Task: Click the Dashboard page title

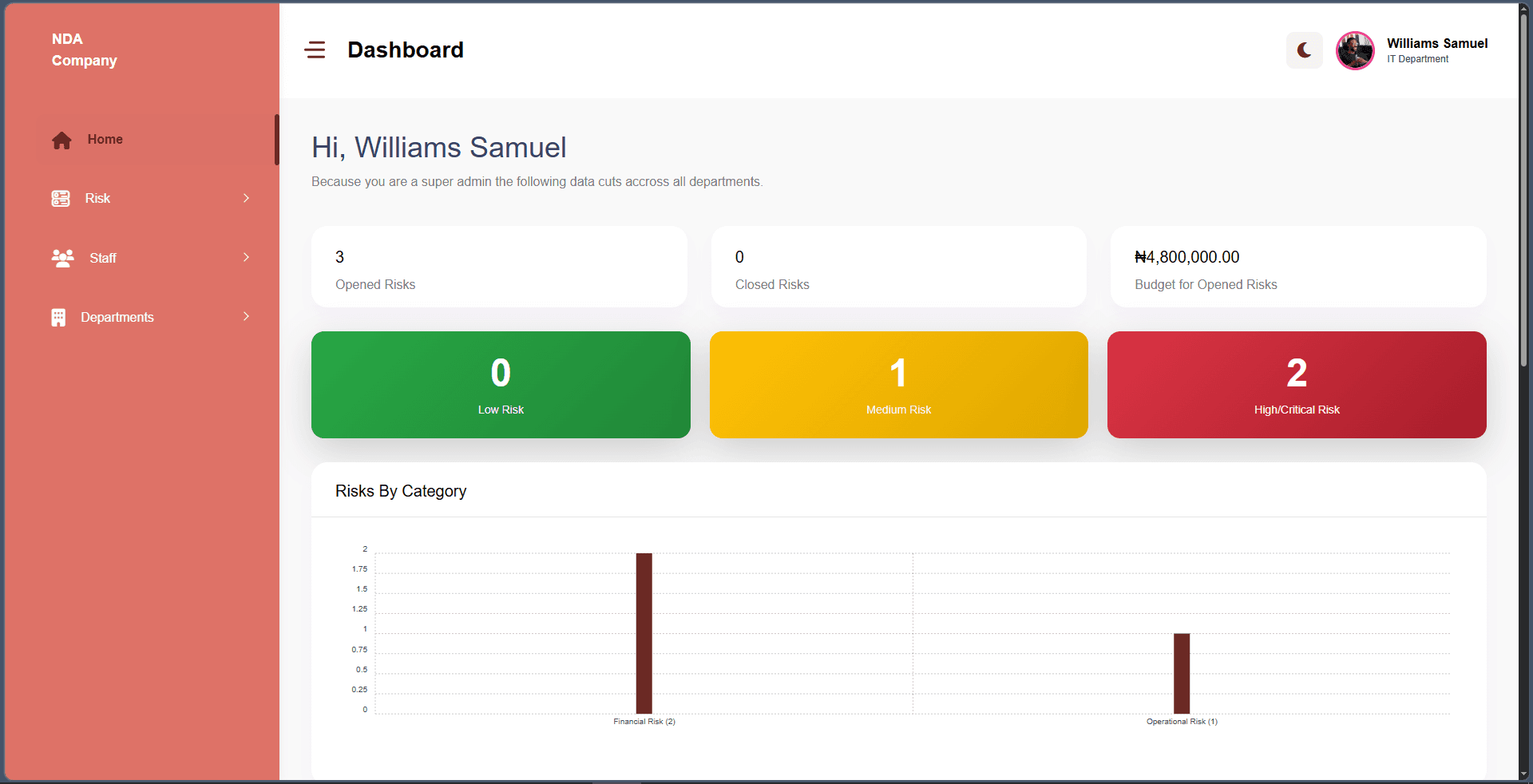Action: coord(406,49)
